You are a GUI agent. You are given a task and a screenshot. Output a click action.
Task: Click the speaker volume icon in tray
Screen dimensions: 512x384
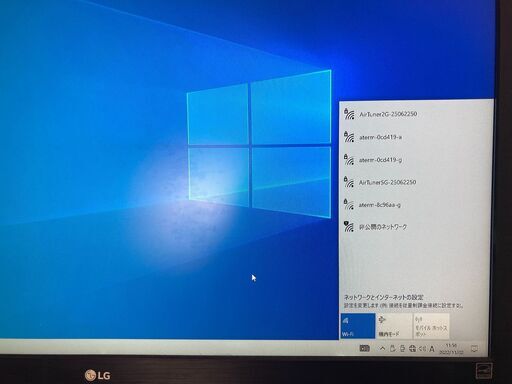(422, 349)
